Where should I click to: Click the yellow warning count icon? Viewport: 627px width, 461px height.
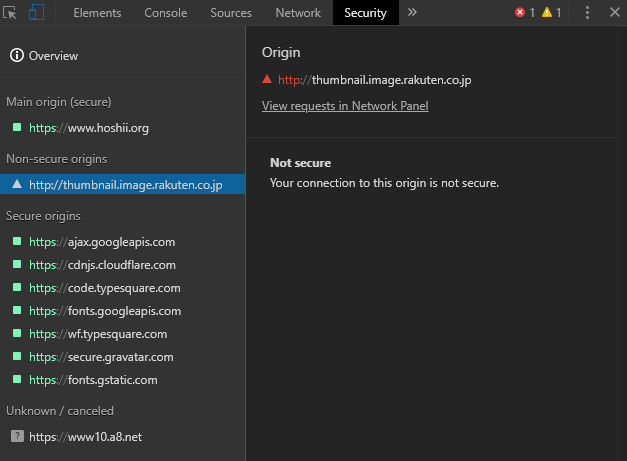click(x=552, y=13)
